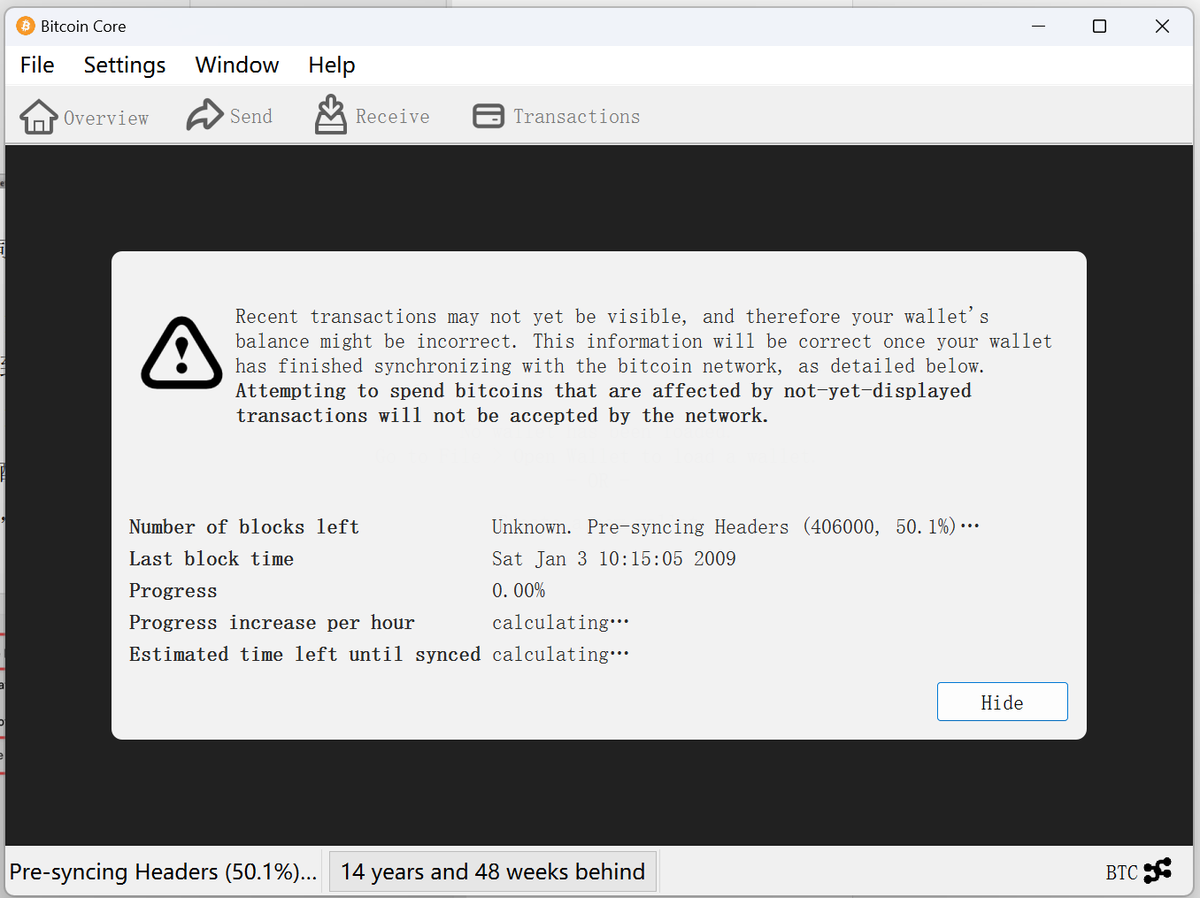Screen dimensions: 1200x898
Task: Maximize the Bitcoin Core window
Action: [x=1099, y=27]
